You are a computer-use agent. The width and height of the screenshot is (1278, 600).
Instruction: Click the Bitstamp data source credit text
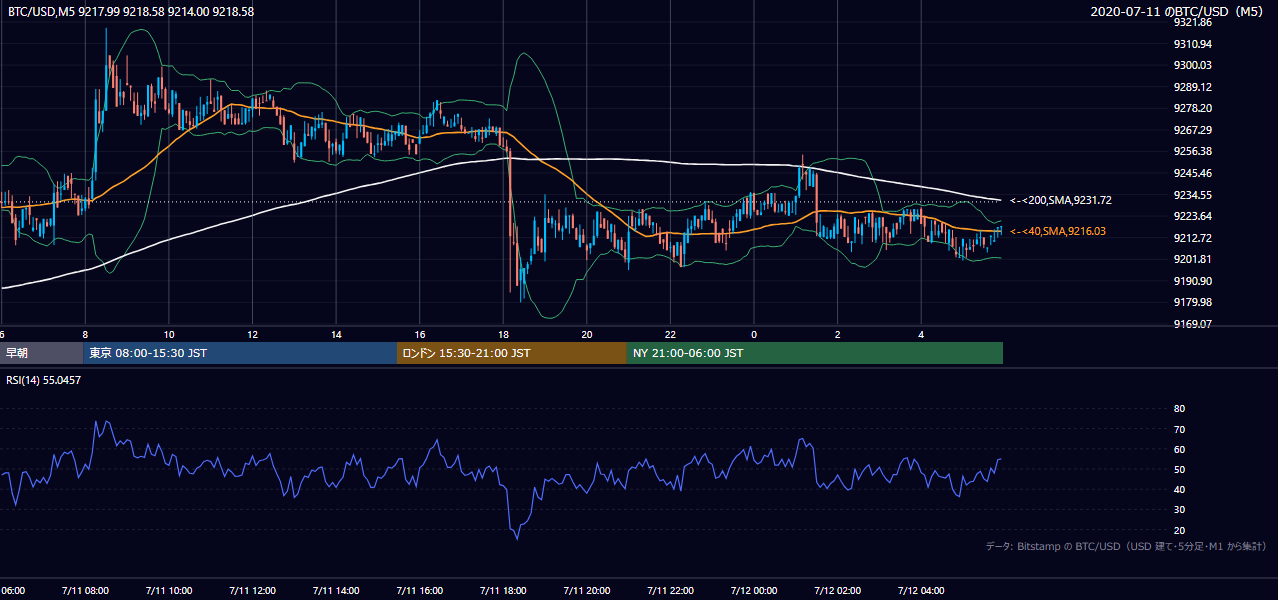[x=1126, y=546]
